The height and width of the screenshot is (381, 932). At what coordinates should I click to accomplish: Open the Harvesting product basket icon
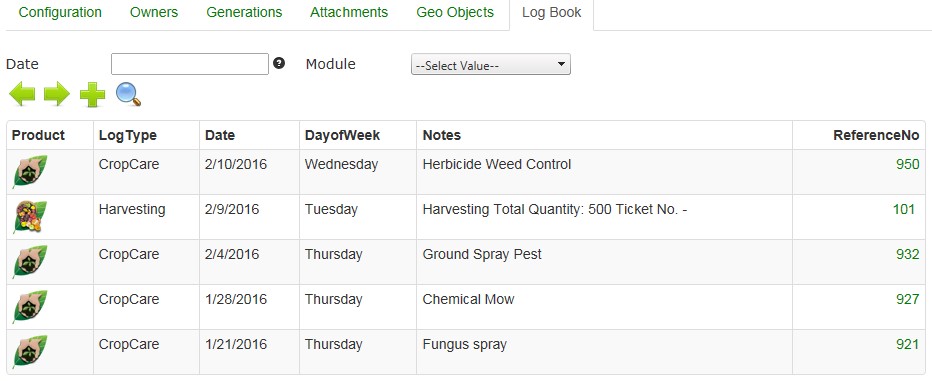tap(30, 217)
